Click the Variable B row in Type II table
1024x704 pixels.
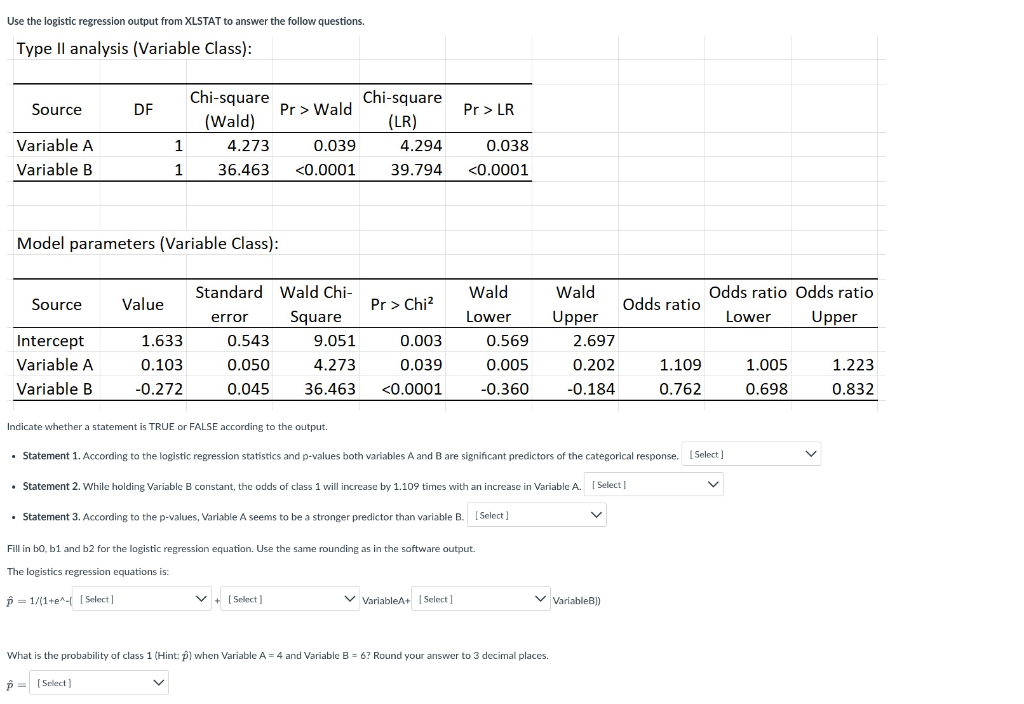click(x=55, y=169)
